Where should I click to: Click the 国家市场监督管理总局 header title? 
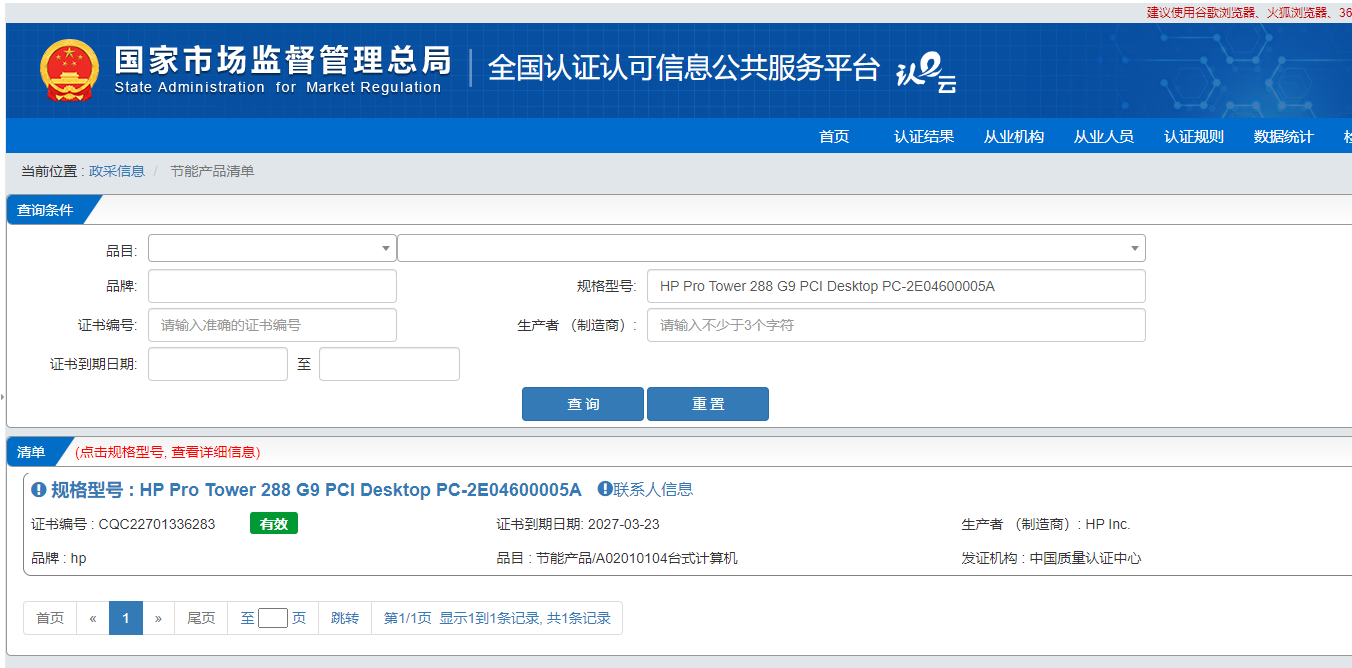(283, 60)
